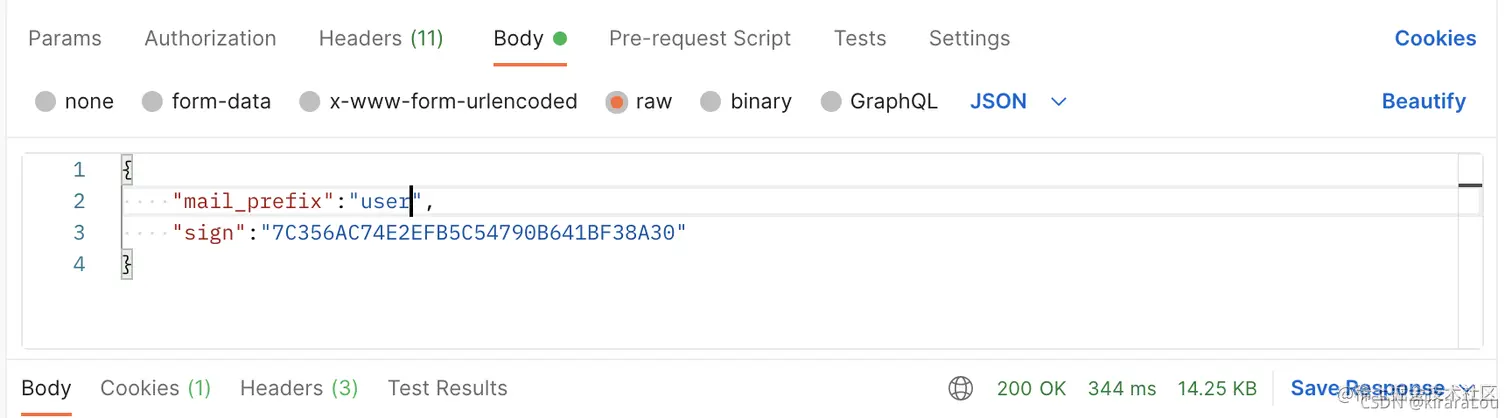Switch to the Tests tab
Screen dimensions: 1512x418
860,39
